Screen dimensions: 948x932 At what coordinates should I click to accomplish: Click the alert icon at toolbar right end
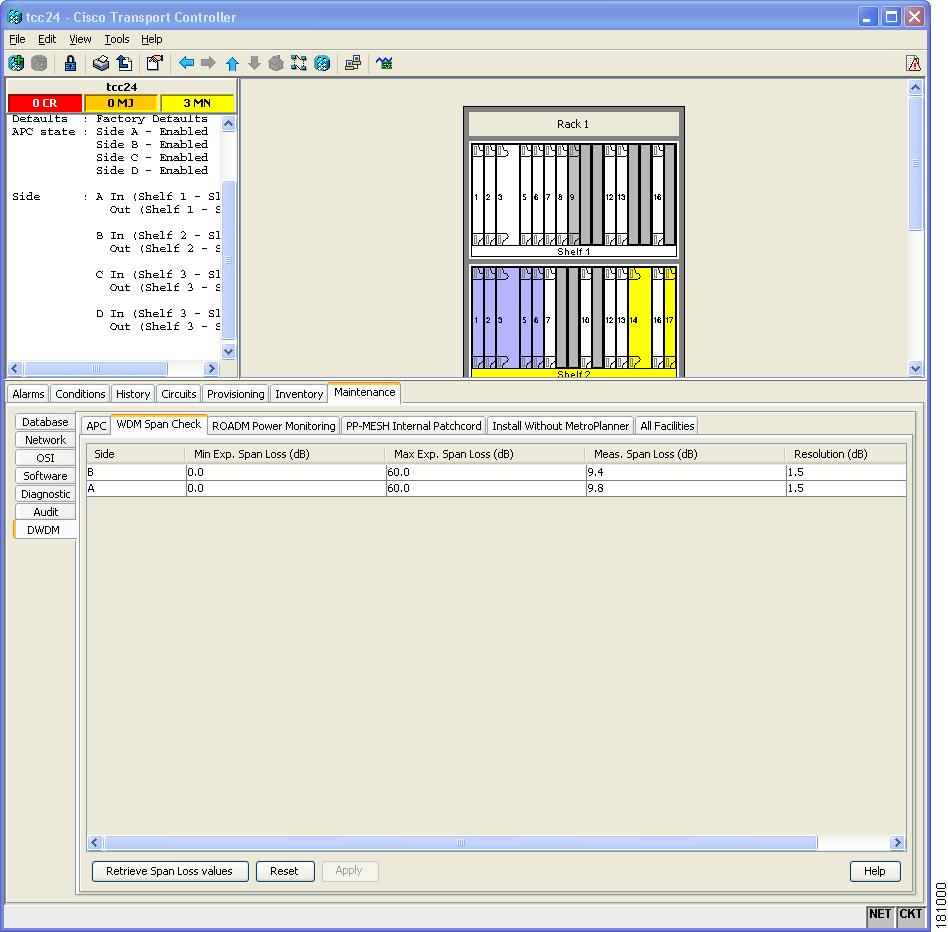(x=914, y=63)
